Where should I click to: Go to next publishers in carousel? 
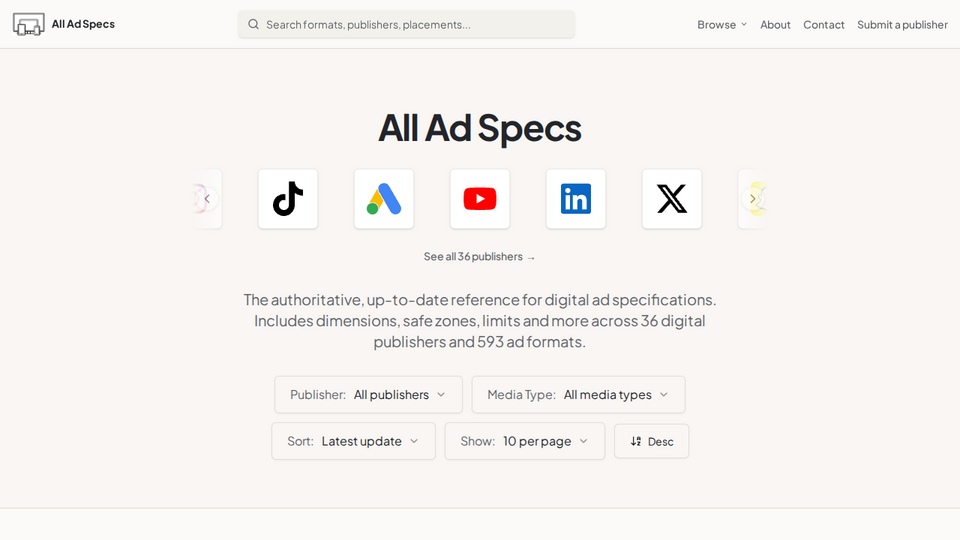pyautogui.click(x=752, y=199)
